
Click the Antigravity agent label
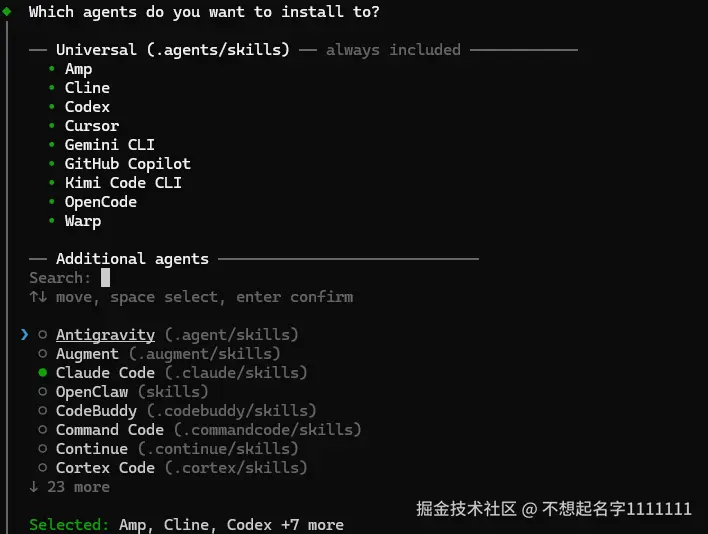pos(105,335)
